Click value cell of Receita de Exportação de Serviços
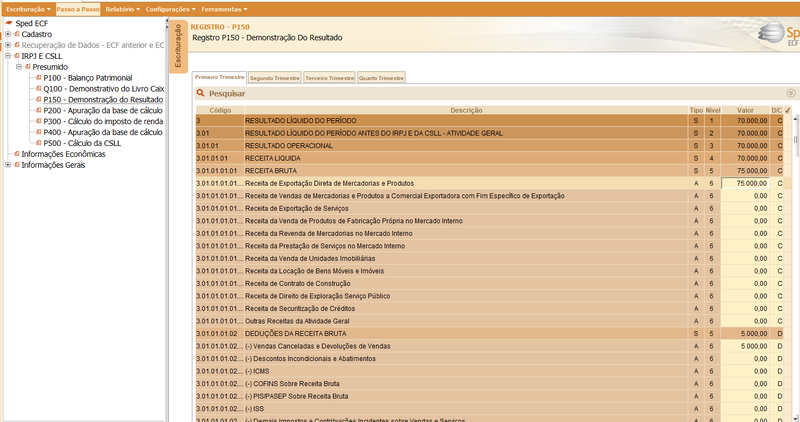This screenshot has height=422, width=800. pos(745,208)
